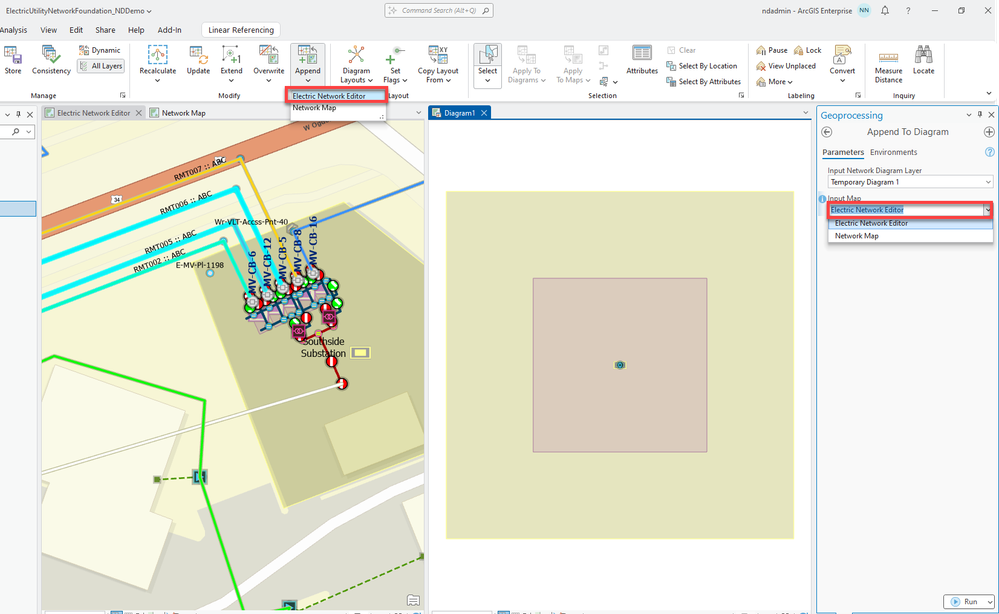This screenshot has height=614, width=999.
Task: Open the Run button dropdown arrow
Action: coord(989,601)
